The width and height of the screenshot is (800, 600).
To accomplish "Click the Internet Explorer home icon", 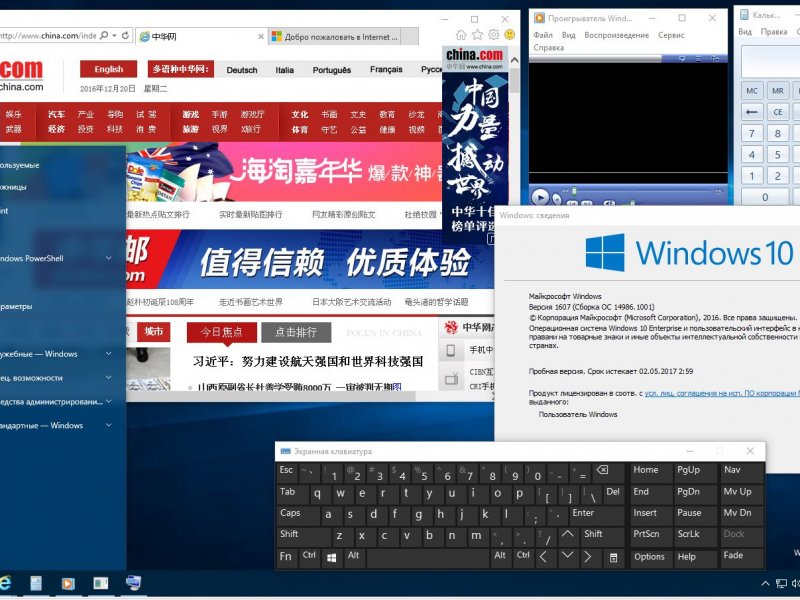I will click(x=461, y=35).
